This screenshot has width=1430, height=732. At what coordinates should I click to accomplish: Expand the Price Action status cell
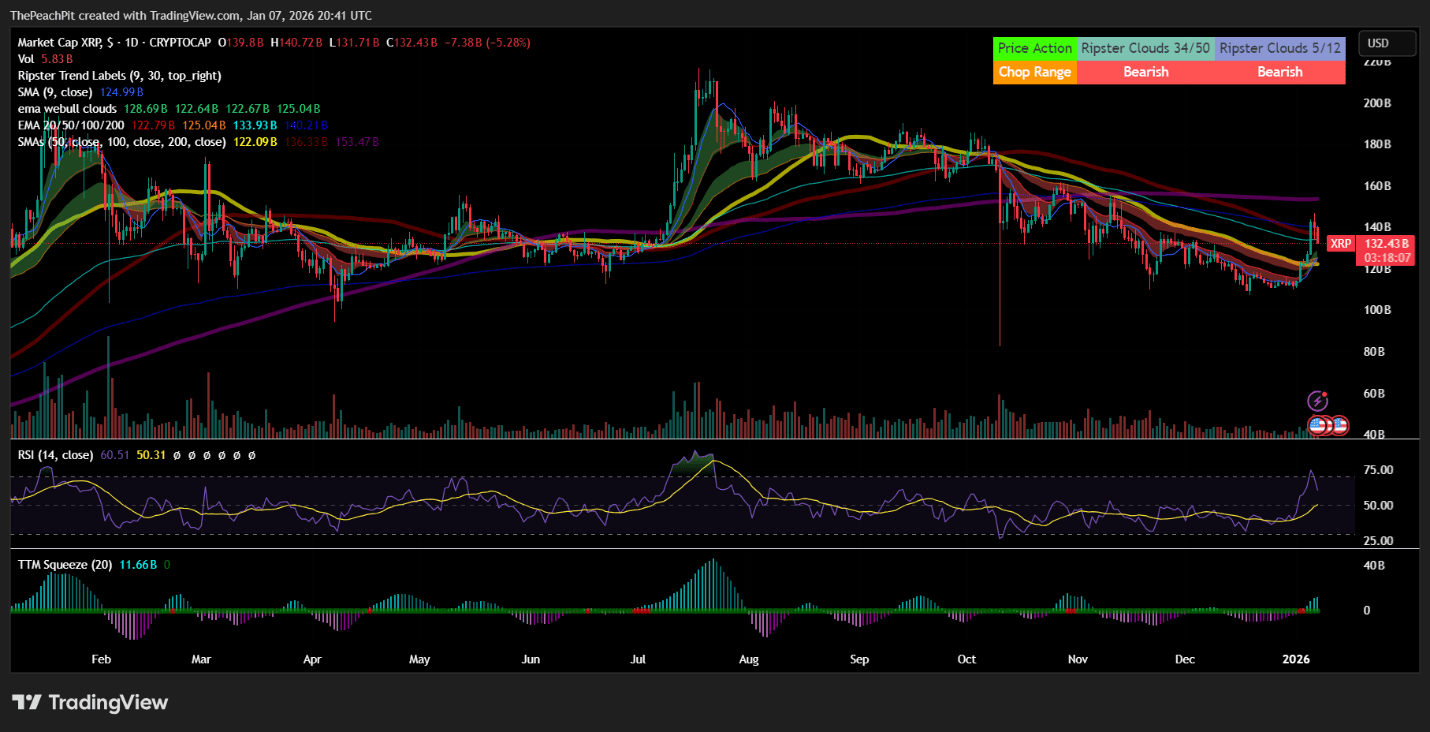(x=1035, y=47)
